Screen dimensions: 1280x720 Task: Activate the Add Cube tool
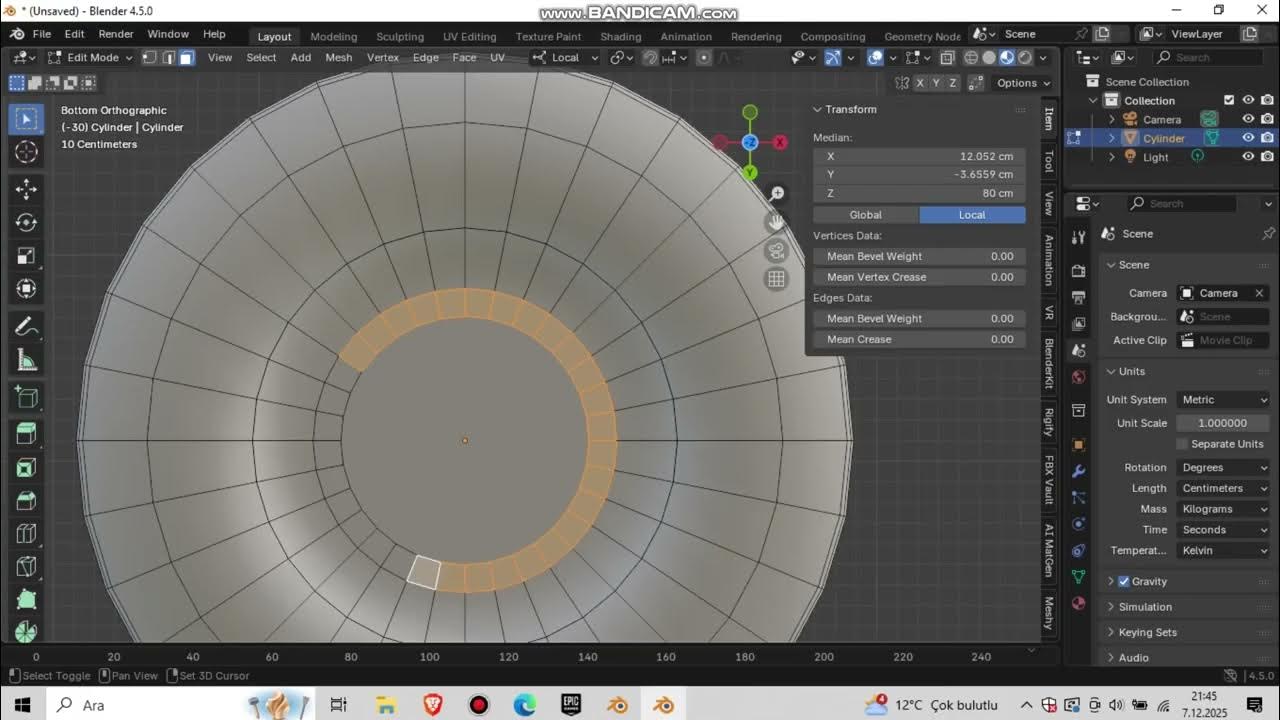pos(27,396)
